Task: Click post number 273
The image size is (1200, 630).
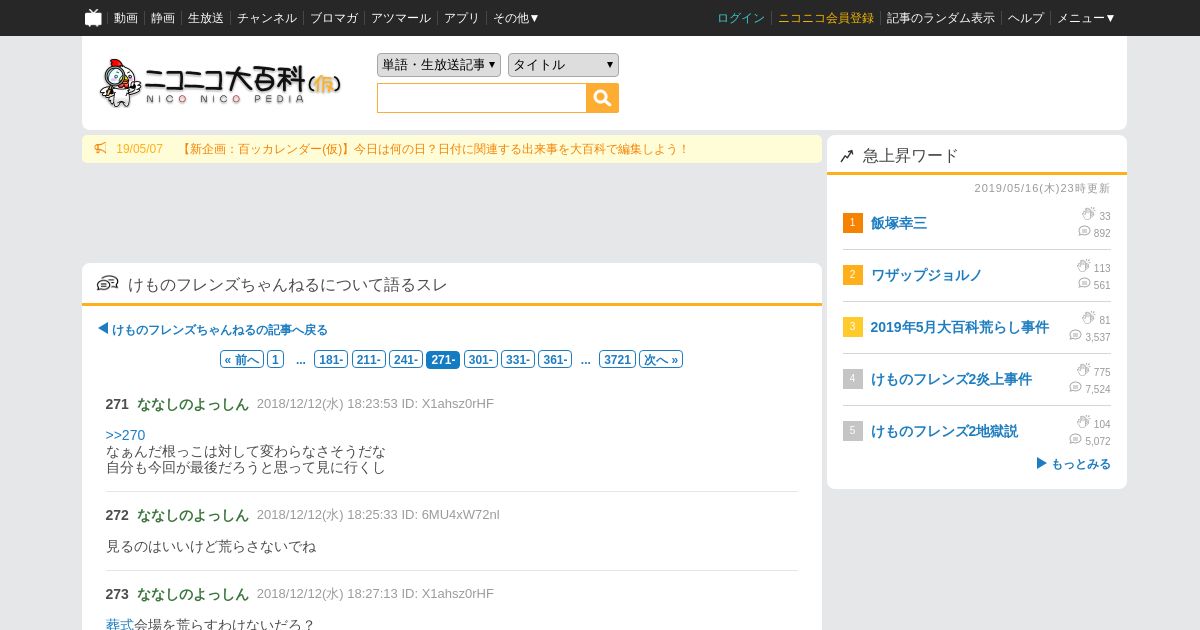Action: [x=117, y=594]
